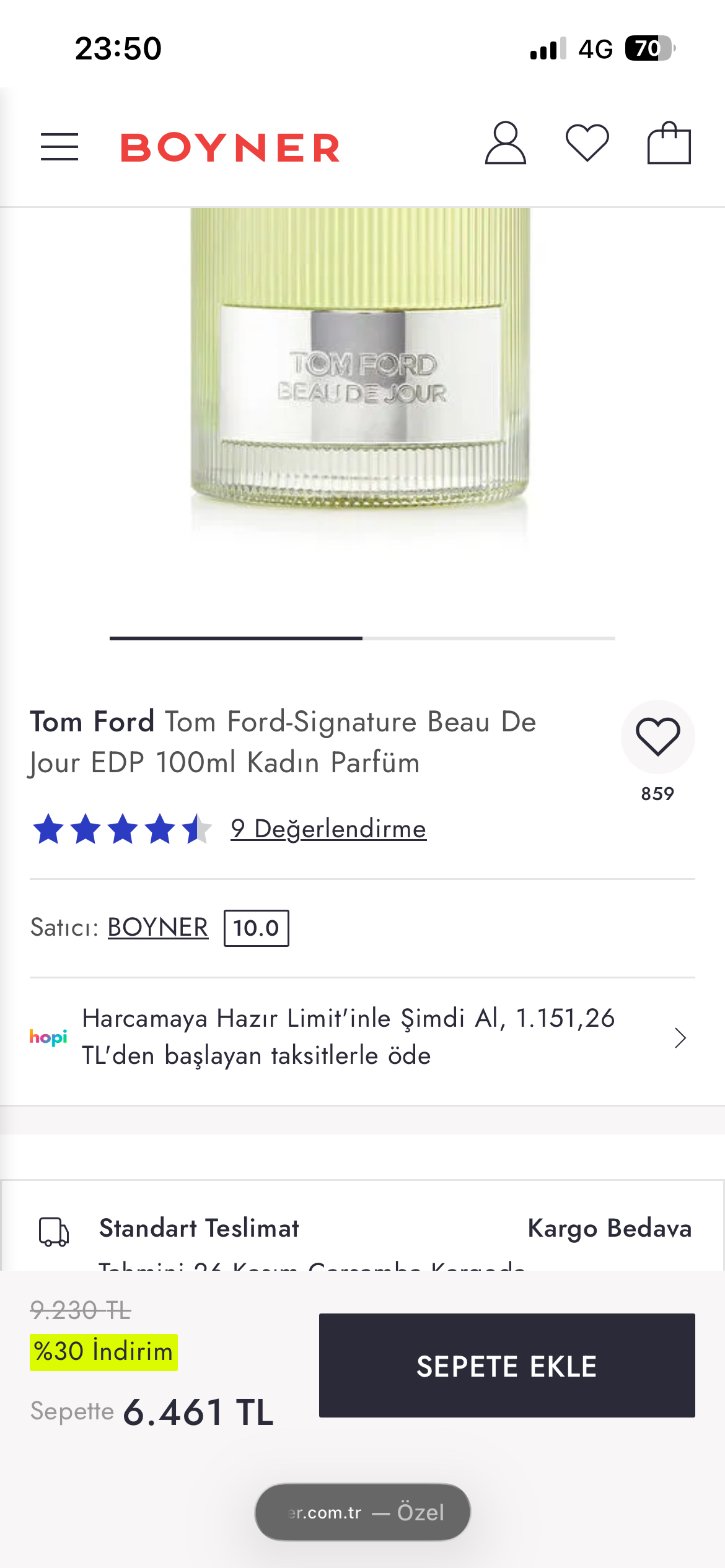Click the 9 Değerlendirme reviews link
725x1568 pixels.
tap(328, 829)
